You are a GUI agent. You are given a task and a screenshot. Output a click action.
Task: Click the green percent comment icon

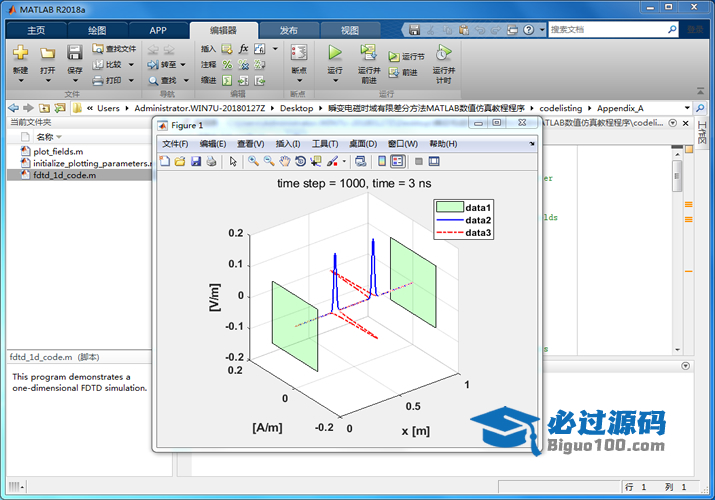227,65
